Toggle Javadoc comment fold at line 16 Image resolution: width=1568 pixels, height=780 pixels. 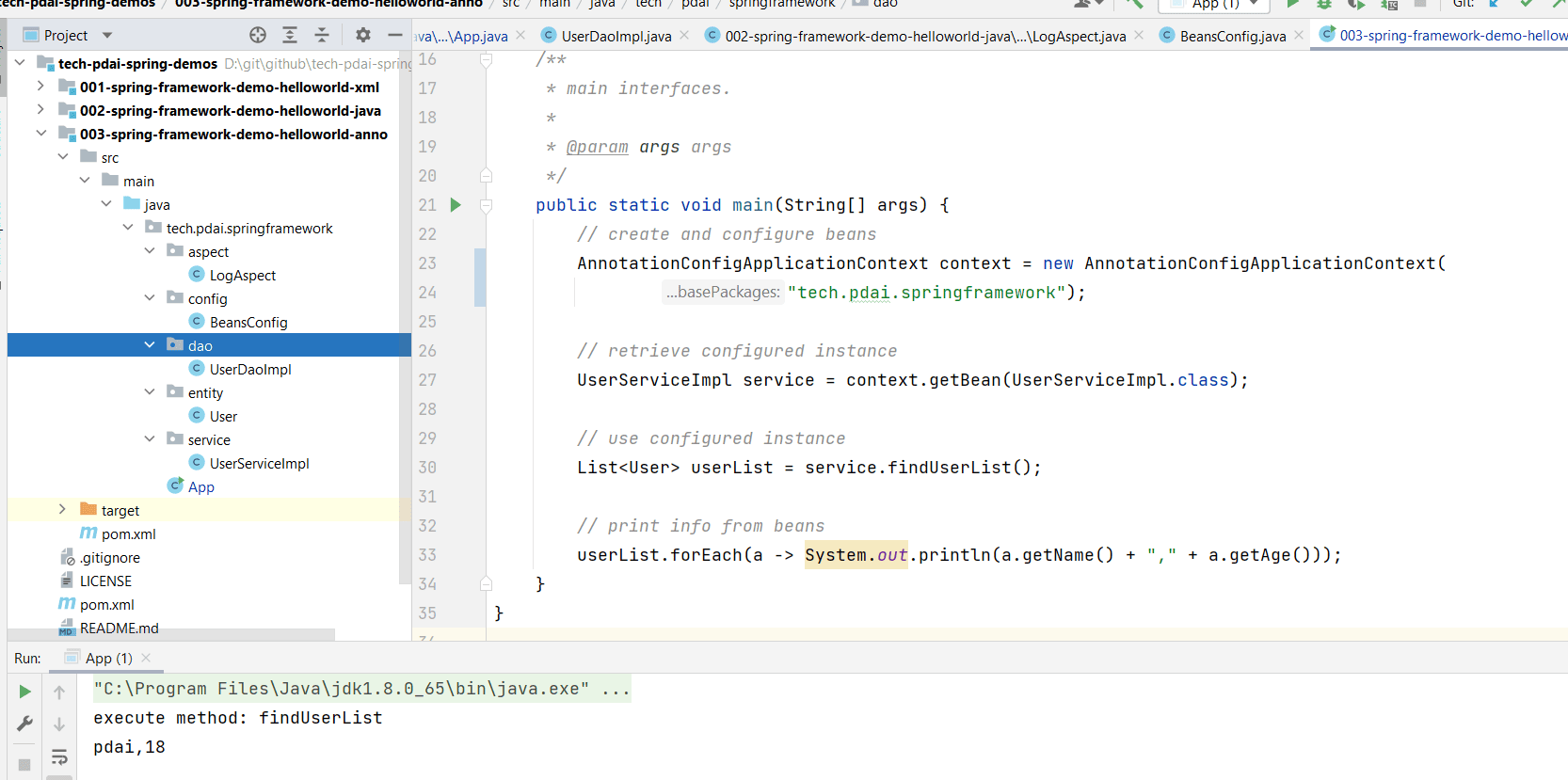click(x=486, y=60)
